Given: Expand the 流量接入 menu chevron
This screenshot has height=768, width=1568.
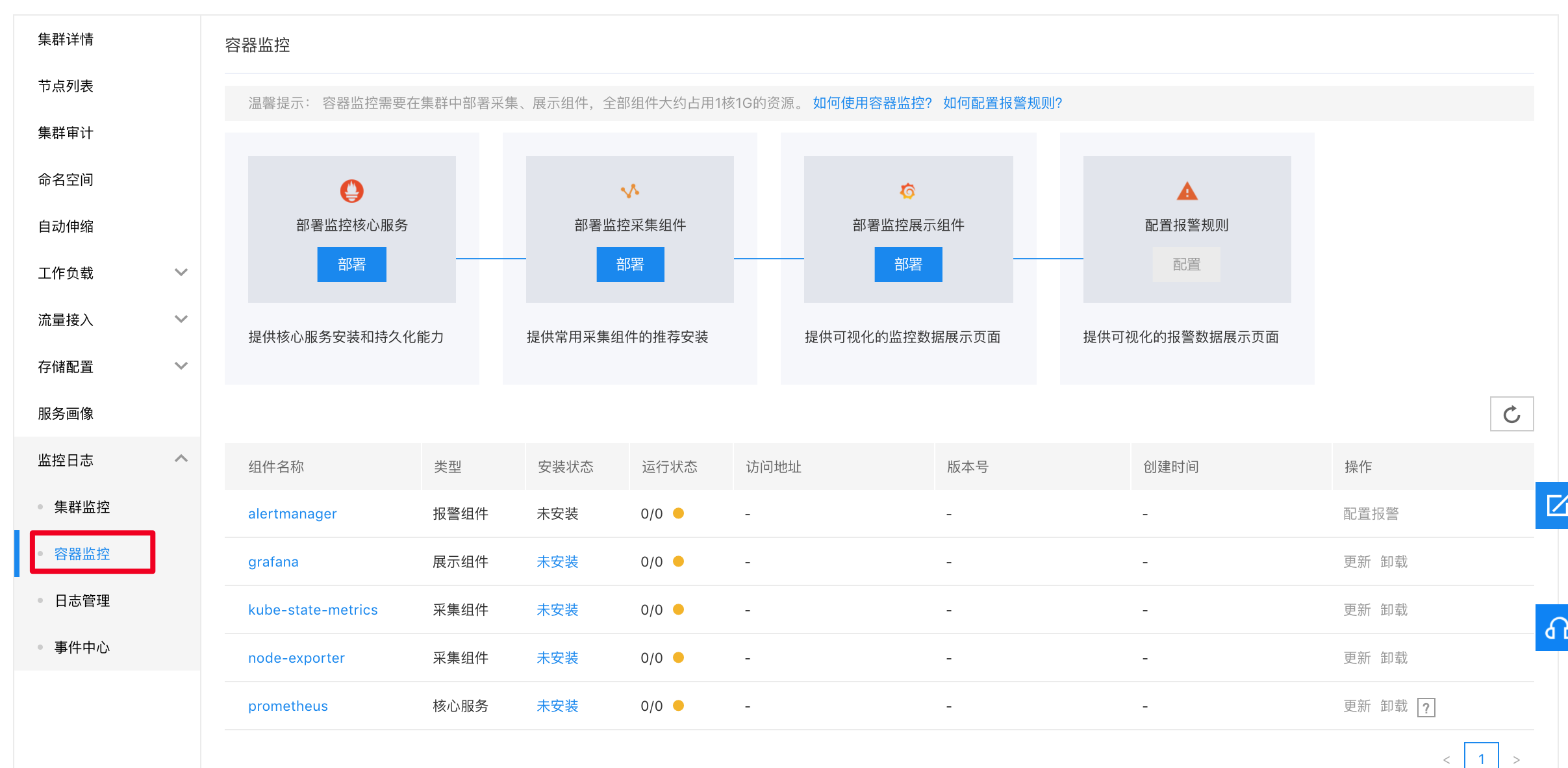Looking at the screenshot, I should [181, 319].
